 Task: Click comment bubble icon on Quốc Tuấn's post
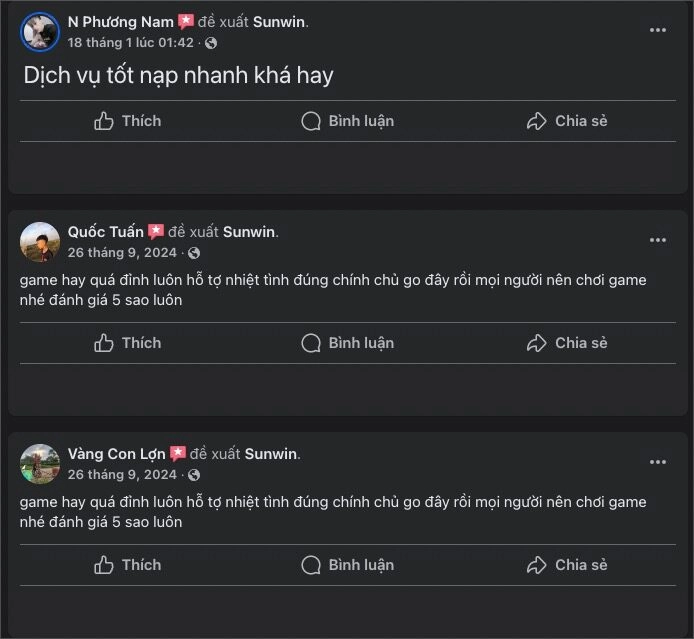pyautogui.click(x=312, y=343)
